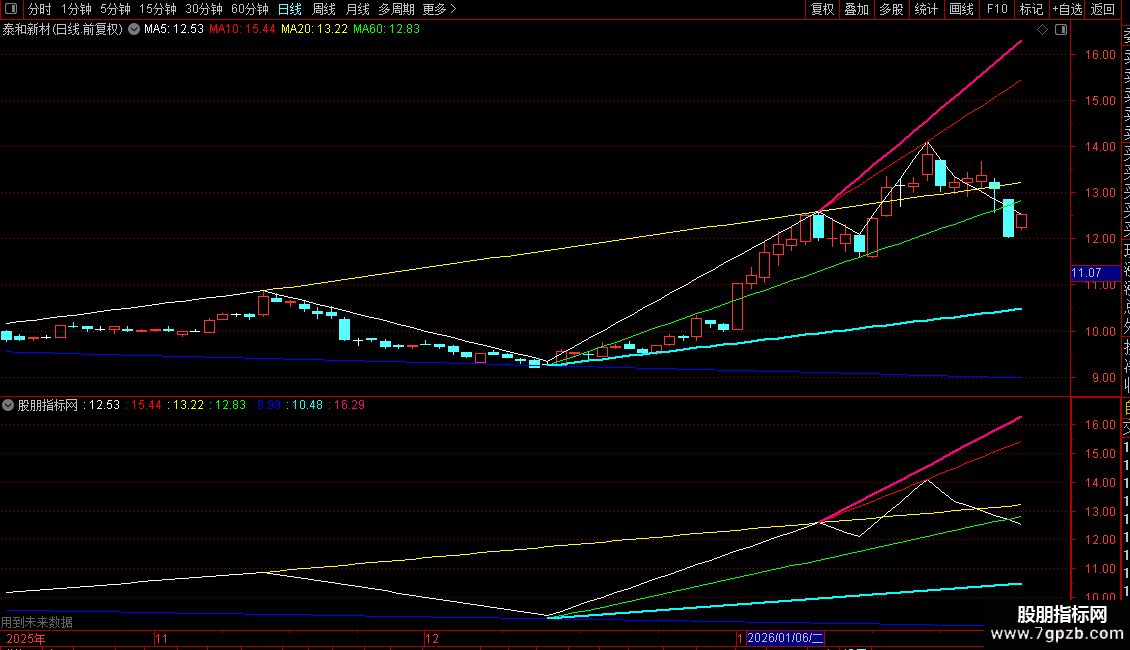
Task: Open the 多股 multi-stock button
Action: click(891, 9)
